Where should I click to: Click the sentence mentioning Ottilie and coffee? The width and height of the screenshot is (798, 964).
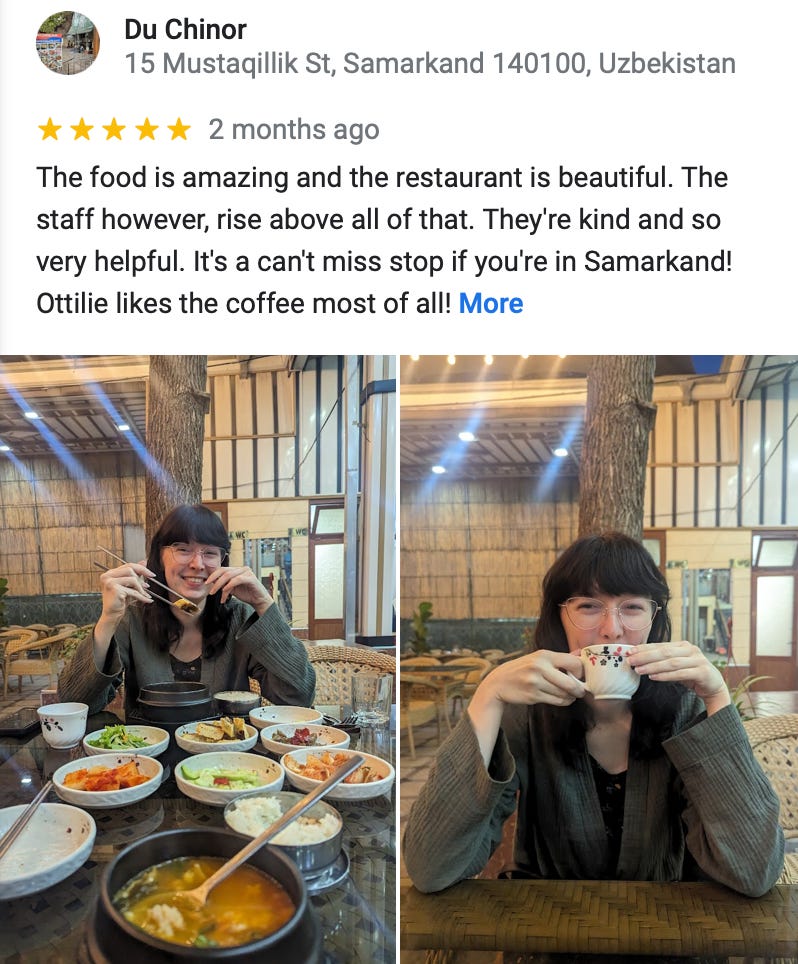pos(243,303)
